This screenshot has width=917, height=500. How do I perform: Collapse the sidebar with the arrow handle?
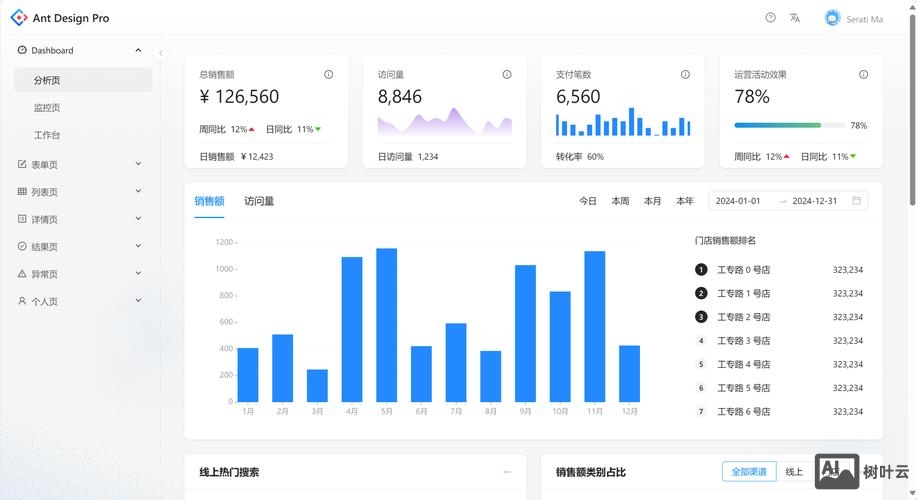point(160,53)
